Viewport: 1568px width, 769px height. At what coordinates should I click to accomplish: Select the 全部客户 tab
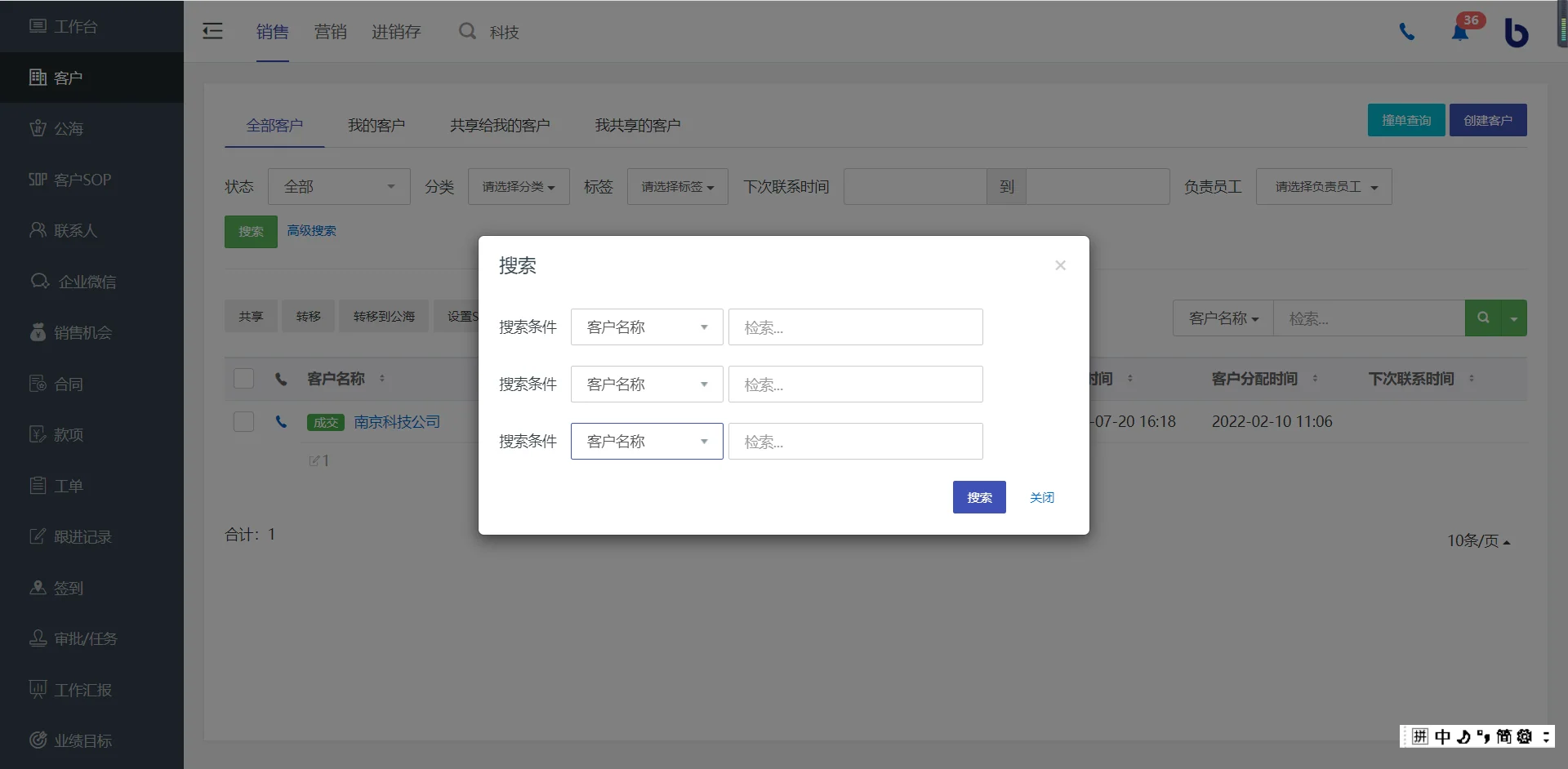(274, 126)
